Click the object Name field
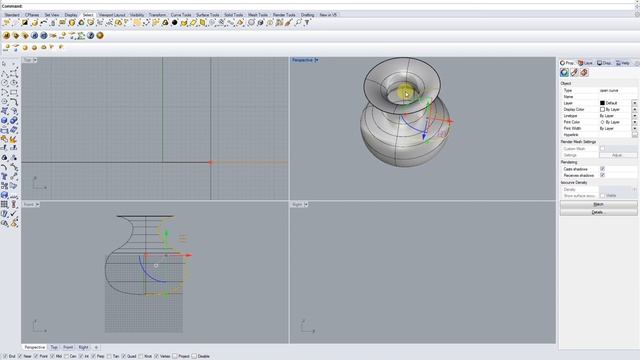 click(618, 97)
